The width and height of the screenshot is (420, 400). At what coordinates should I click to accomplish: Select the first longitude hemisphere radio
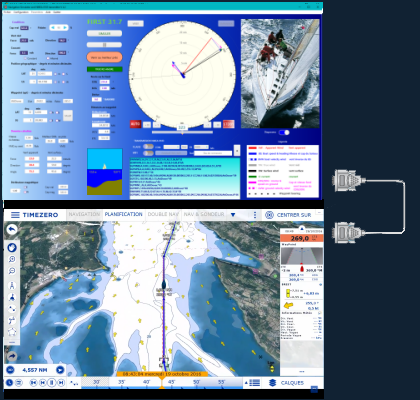pos(56,81)
